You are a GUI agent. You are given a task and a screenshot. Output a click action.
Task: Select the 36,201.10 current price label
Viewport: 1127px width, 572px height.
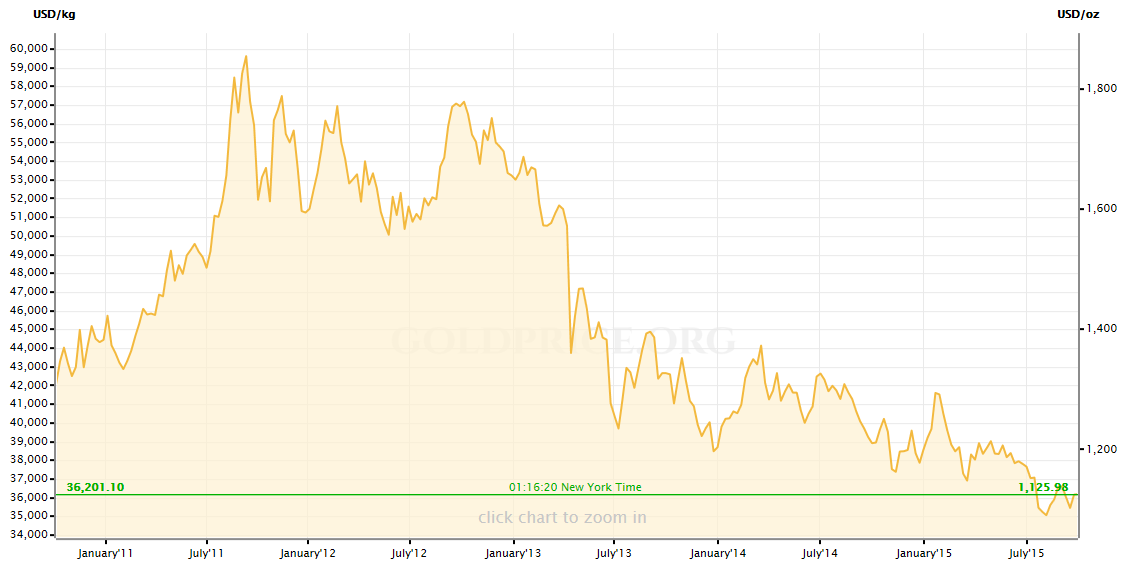click(95, 487)
